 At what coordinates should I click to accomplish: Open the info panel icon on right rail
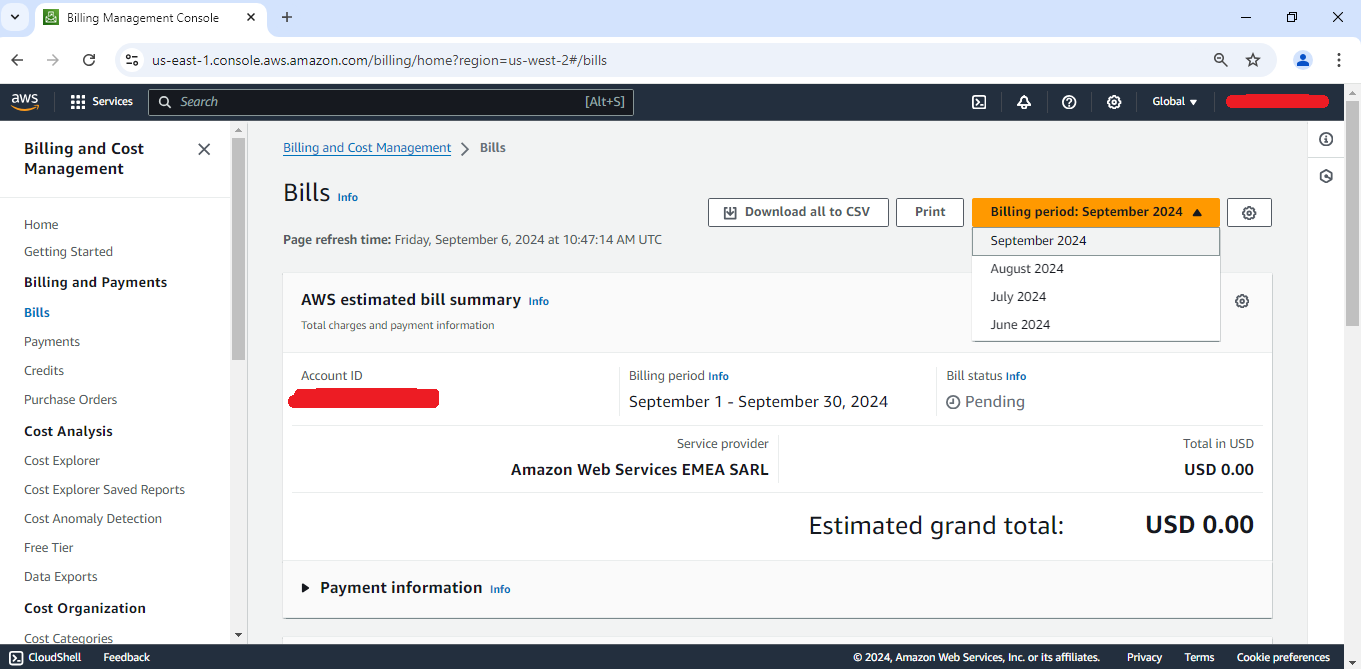coord(1326,139)
